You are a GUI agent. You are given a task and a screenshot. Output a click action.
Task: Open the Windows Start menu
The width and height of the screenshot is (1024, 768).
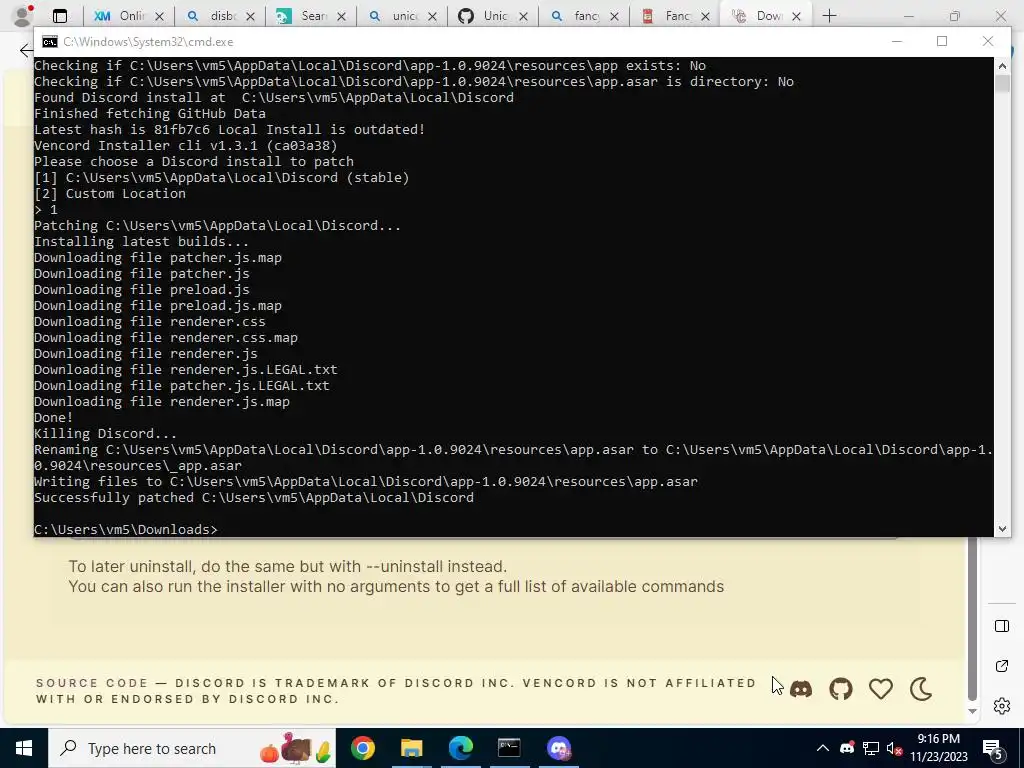click(24, 748)
